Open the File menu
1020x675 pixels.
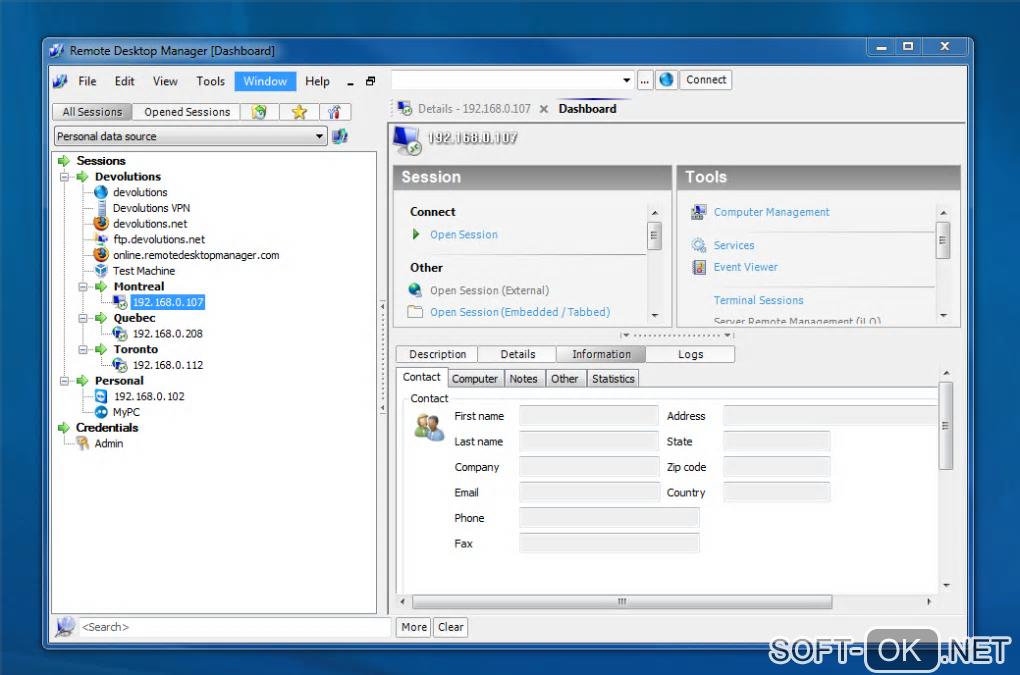(x=87, y=81)
